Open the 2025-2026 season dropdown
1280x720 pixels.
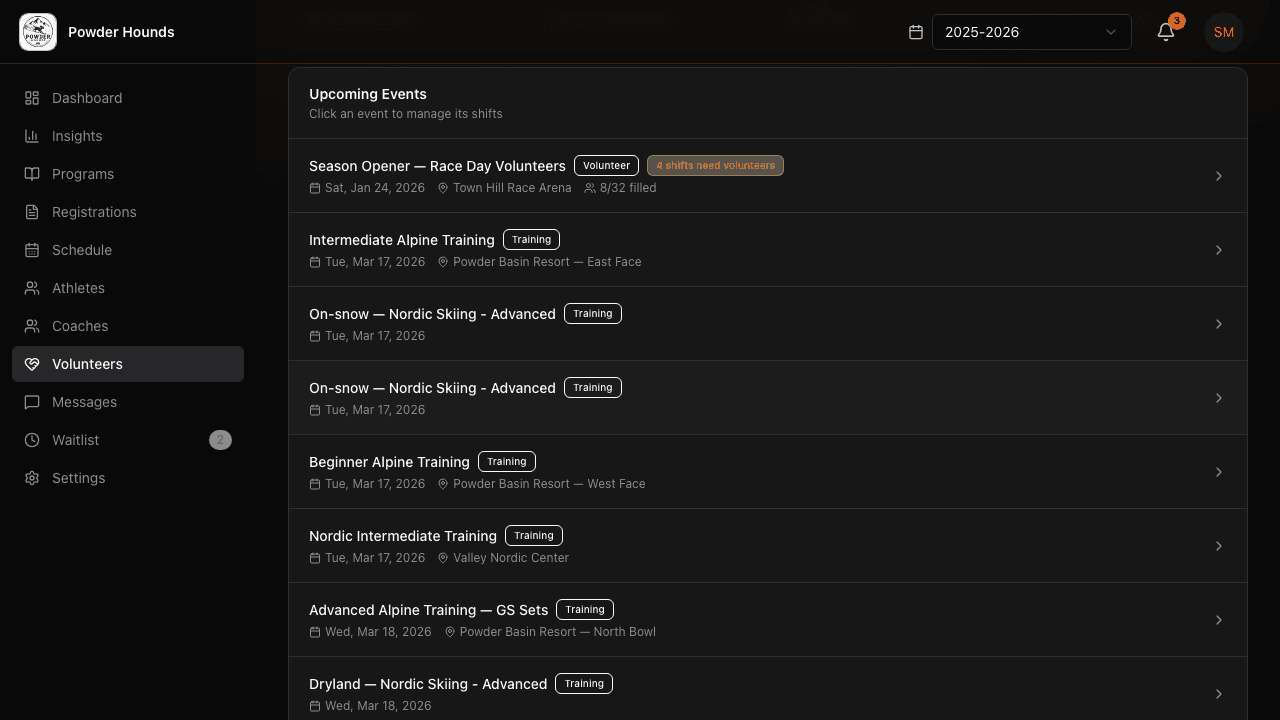click(1032, 32)
